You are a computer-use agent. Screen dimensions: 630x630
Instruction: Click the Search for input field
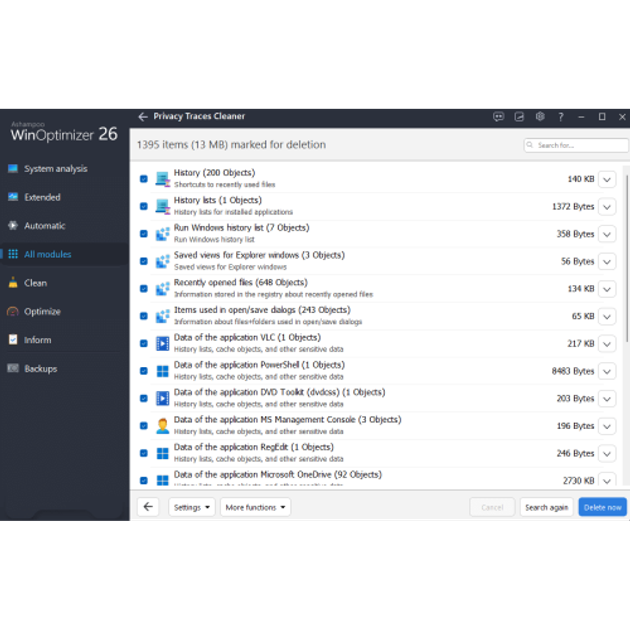coord(576,145)
